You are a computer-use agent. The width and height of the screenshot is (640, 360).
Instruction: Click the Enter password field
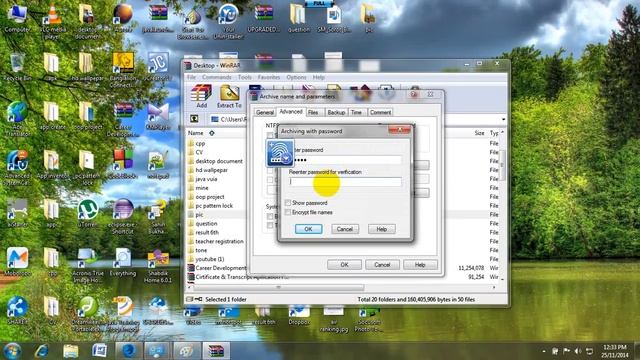(345, 160)
